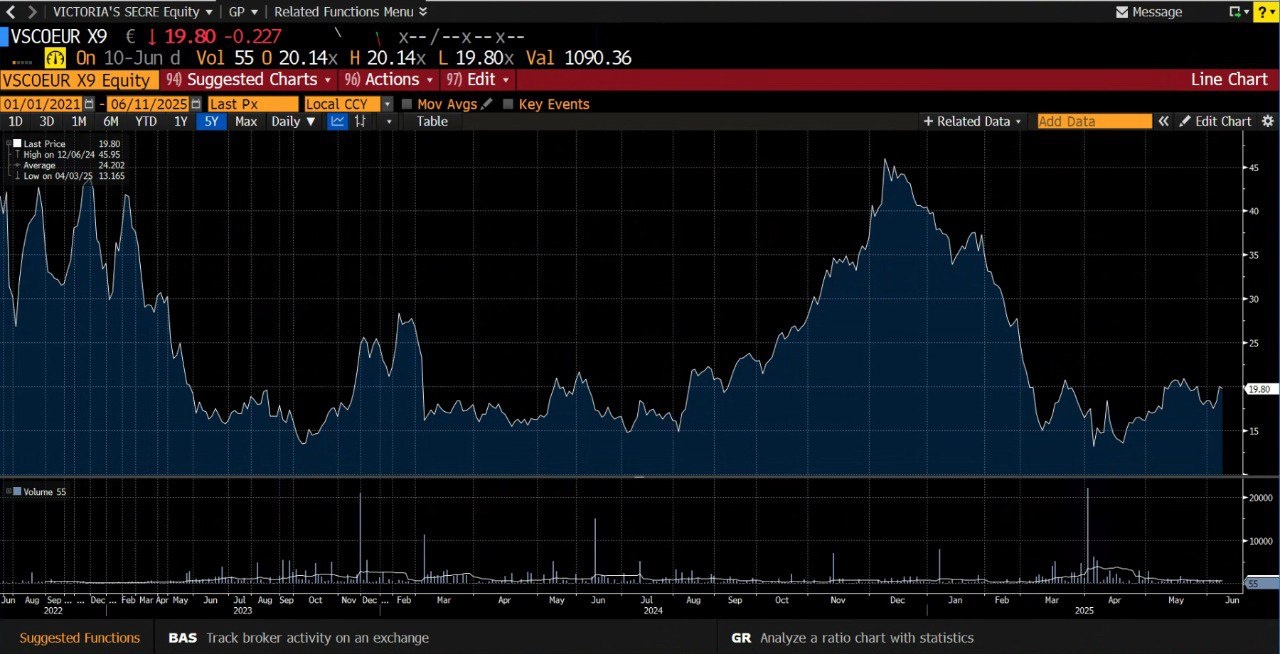Click the VSCOEUR X9 ticker header
The width and height of the screenshot is (1280, 654).
(59, 36)
